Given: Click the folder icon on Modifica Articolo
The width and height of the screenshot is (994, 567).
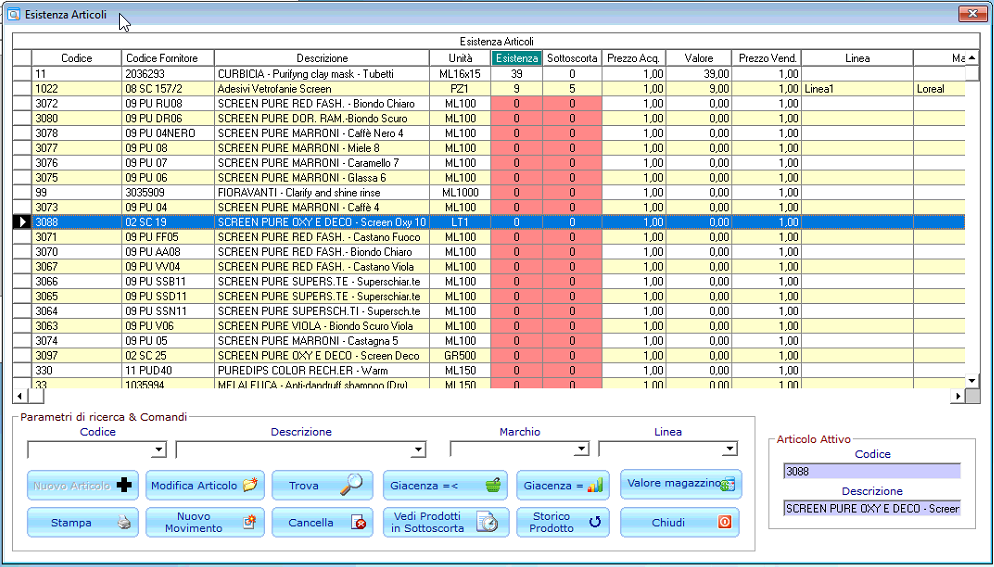Looking at the screenshot, I should [x=251, y=485].
